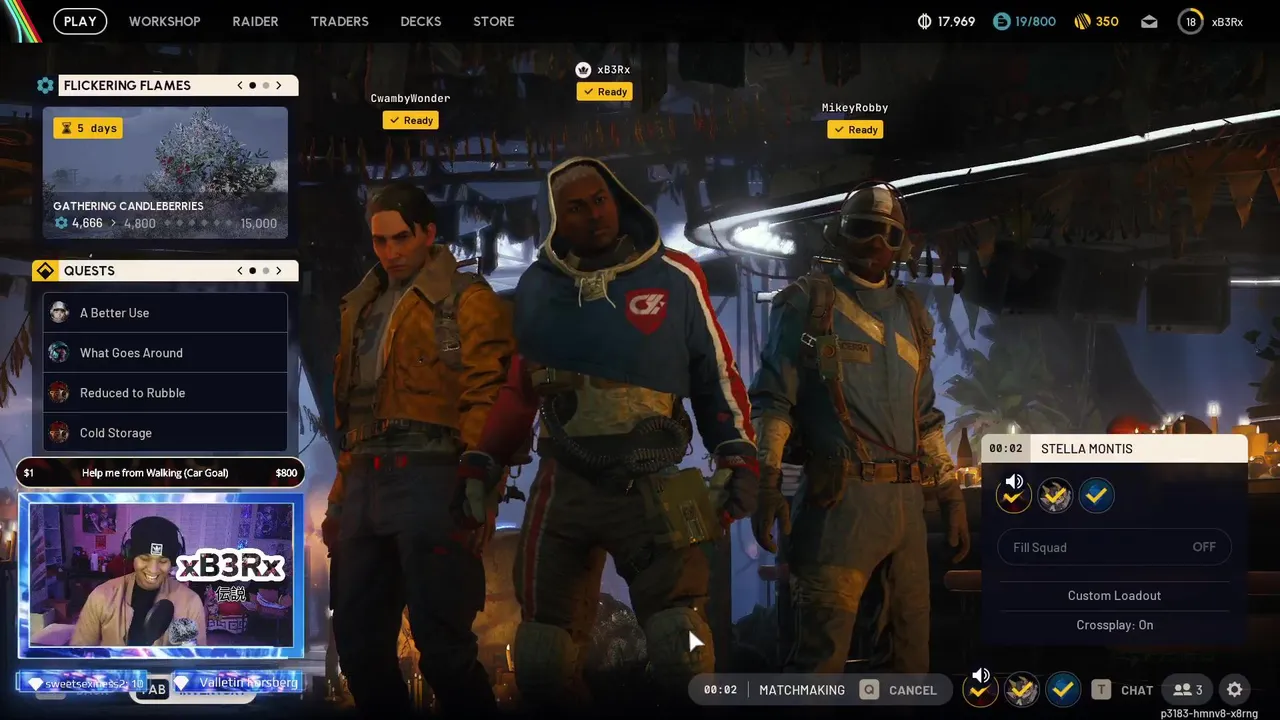
Task: Toggle Crossplay: On setting
Action: tap(1114, 625)
